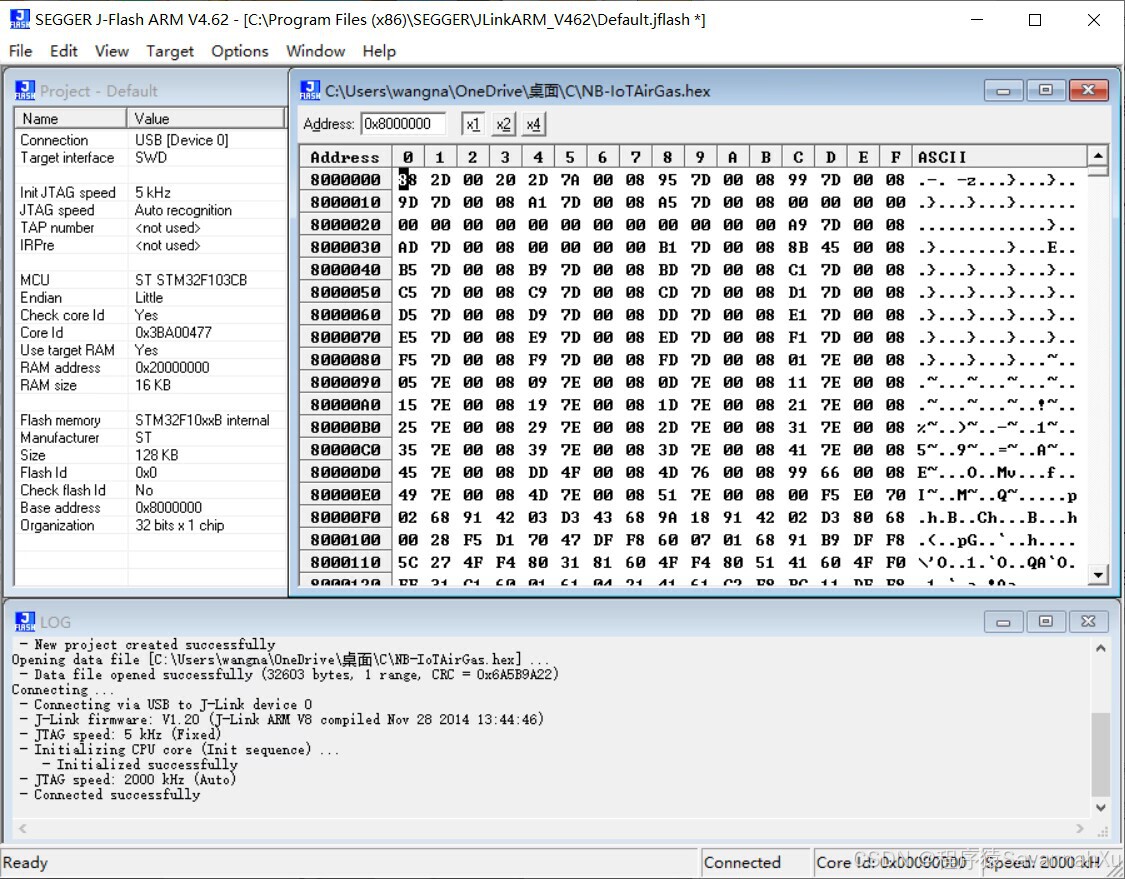Open the View menu
This screenshot has width=1125, height=879.
[111, 51]
